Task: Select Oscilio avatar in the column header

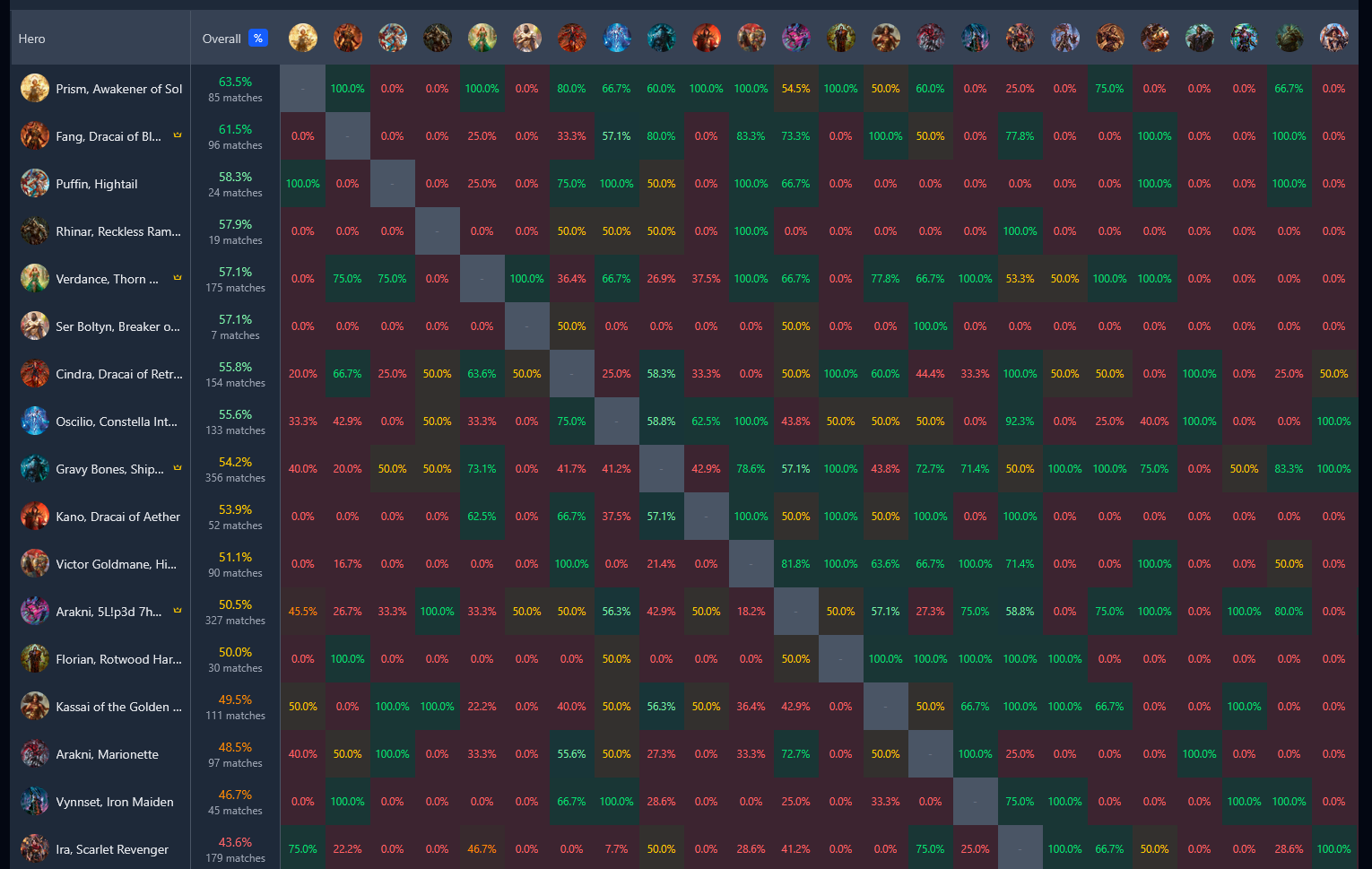Action: coord(617,38)
